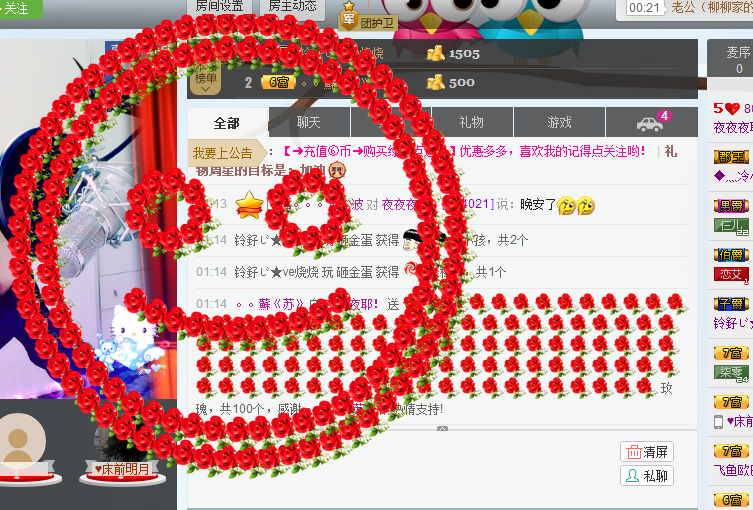The height and width of the screenshot is (510, 753).
Task: Expand the 榜单 ranking dropdown
Action: pos(205,81)
